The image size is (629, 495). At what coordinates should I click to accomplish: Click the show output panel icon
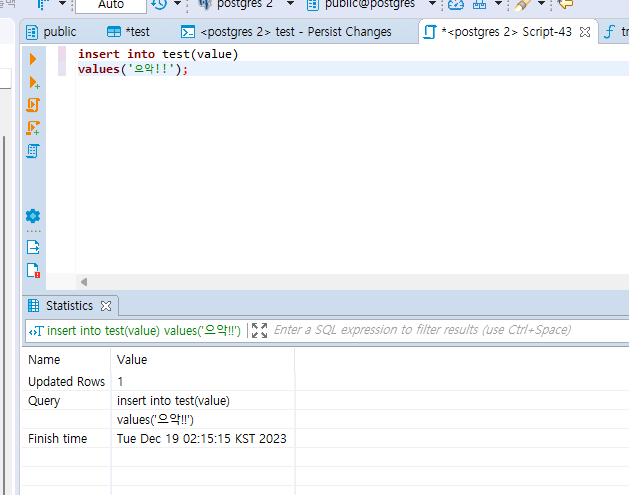pyautogui.click(x=33, y=247)
